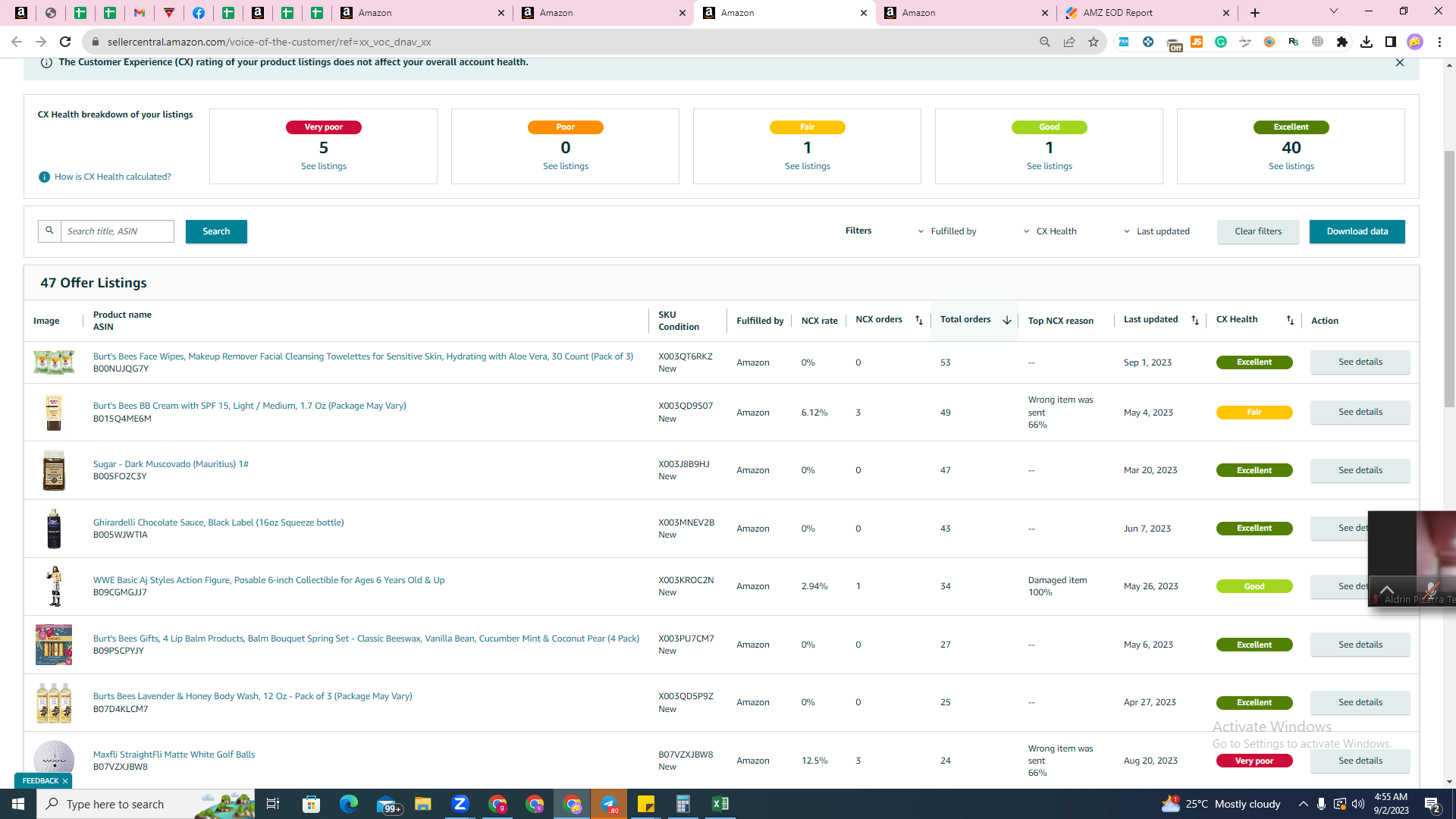Bookmark this page with the star icon
Image resolution: width=1456 pixels, height=819 pixels.
tap(1094, 42)
